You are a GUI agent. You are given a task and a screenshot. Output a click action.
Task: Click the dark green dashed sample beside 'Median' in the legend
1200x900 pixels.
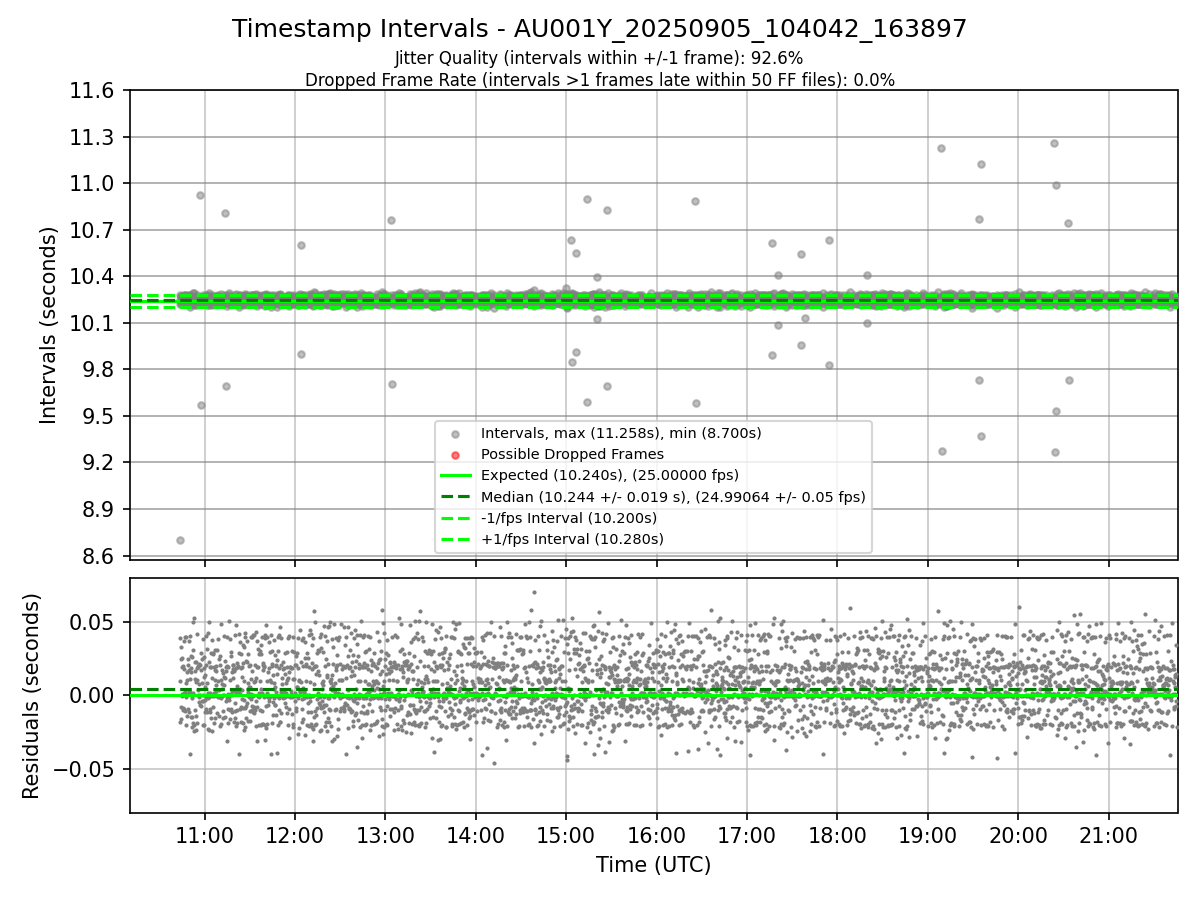click(456, 497)
